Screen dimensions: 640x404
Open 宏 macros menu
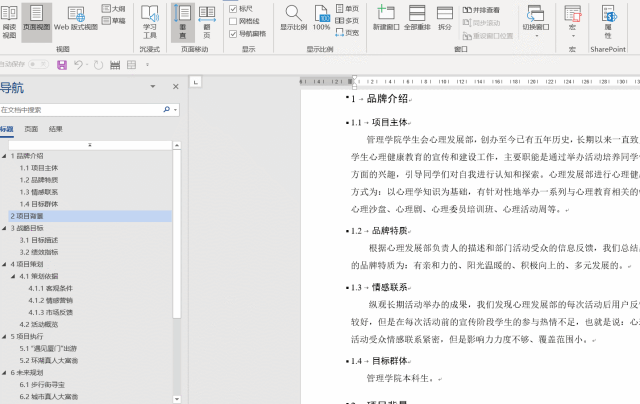[x=572, y=21]
